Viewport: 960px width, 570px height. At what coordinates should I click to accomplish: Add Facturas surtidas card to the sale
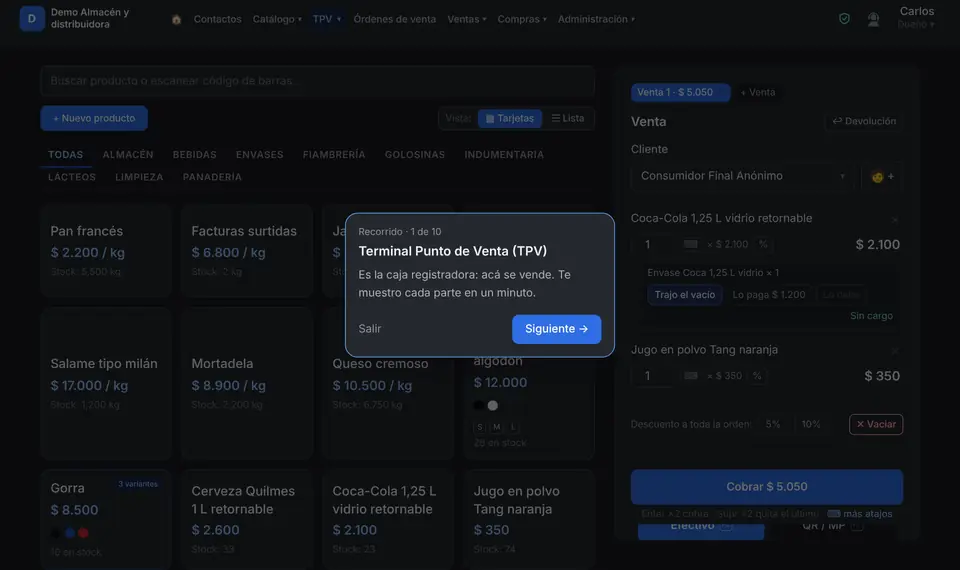tap(247, 250)
